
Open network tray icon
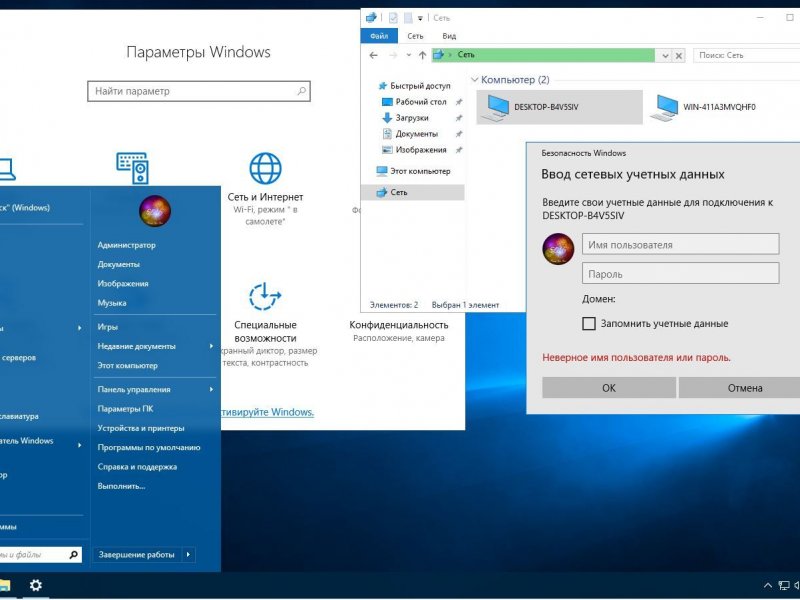pos(784,586)
